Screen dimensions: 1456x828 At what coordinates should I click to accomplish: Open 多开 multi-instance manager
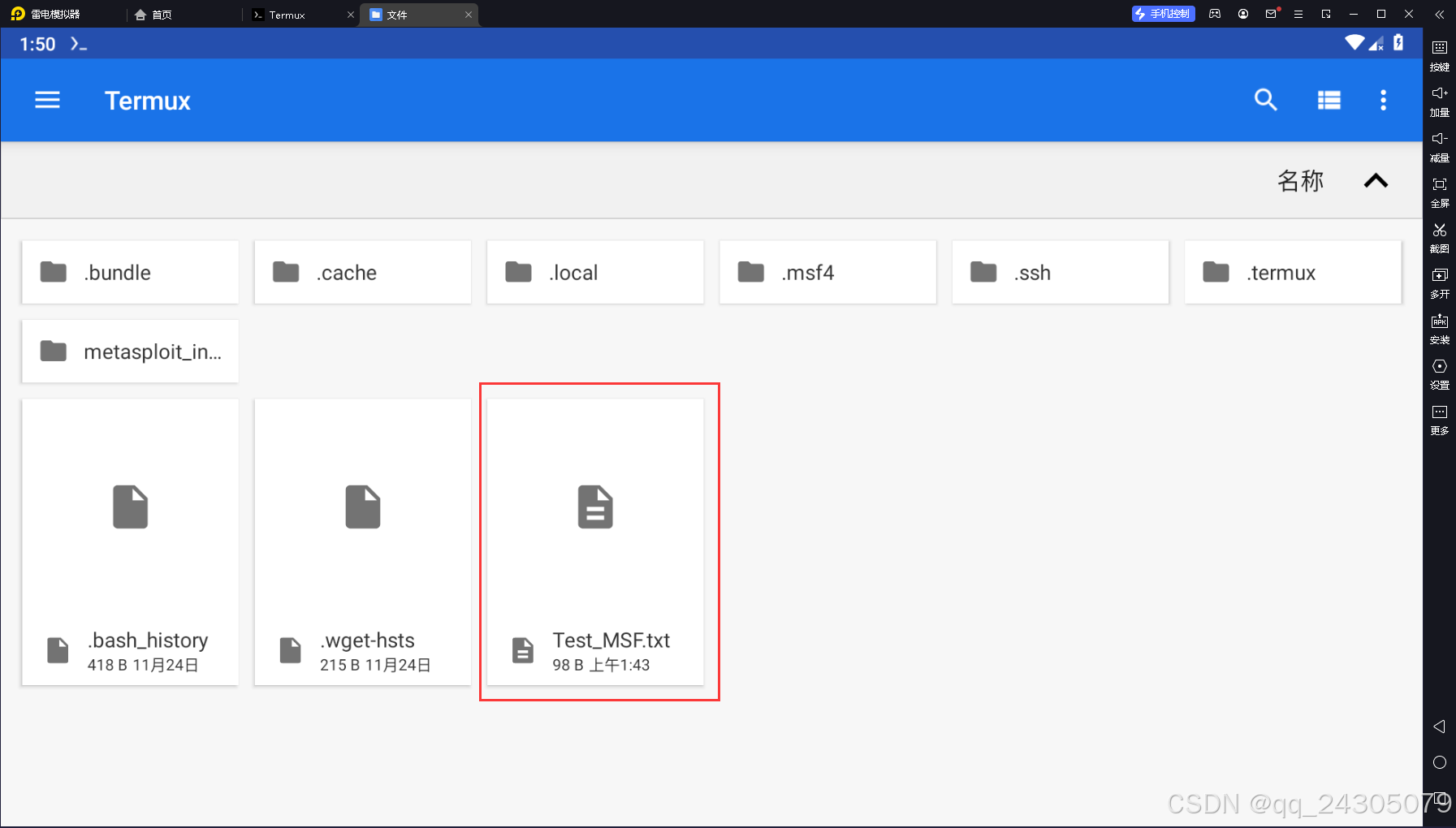coord(1440,283)
